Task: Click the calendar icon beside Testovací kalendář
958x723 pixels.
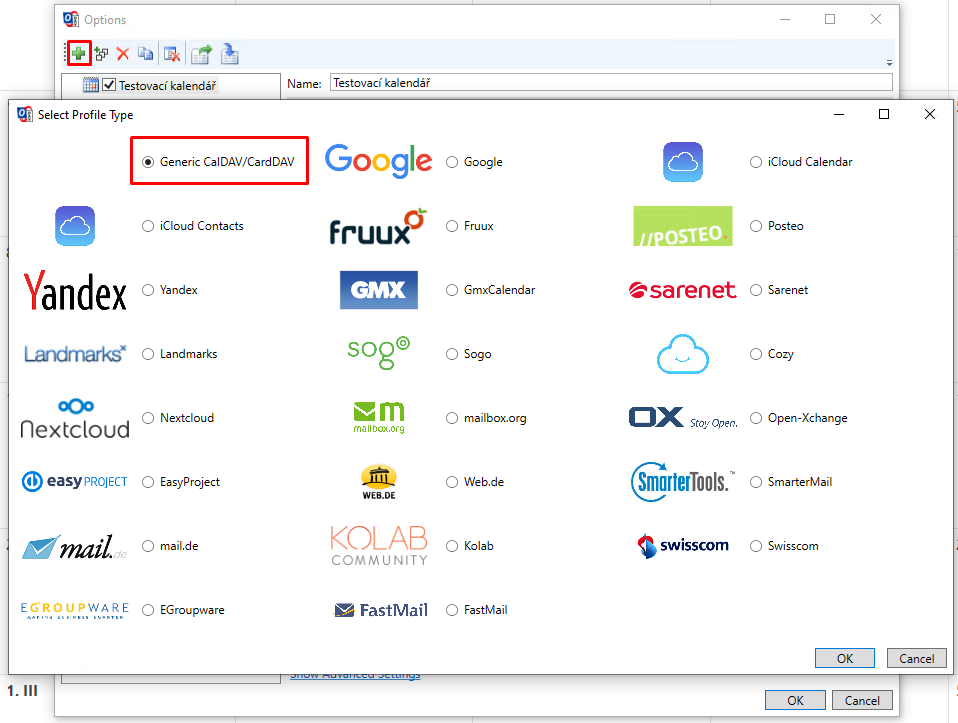Action: [90, 85]
